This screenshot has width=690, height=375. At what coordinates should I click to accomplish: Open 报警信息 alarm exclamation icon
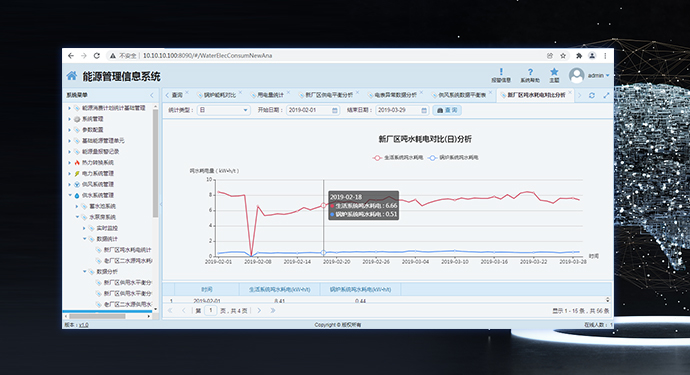501,72
